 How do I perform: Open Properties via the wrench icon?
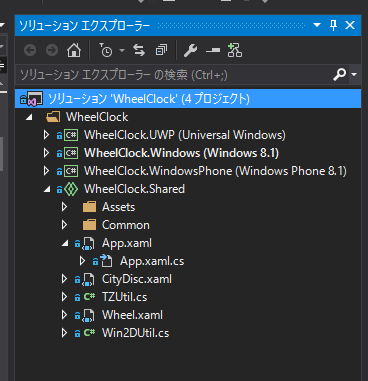click(x=190, y=51)
